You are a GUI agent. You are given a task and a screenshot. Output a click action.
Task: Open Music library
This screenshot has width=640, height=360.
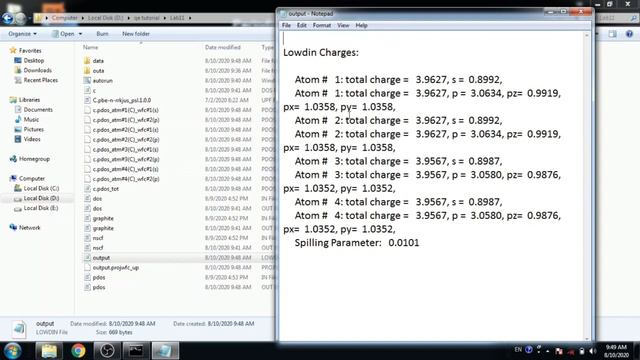click(31, 119)
